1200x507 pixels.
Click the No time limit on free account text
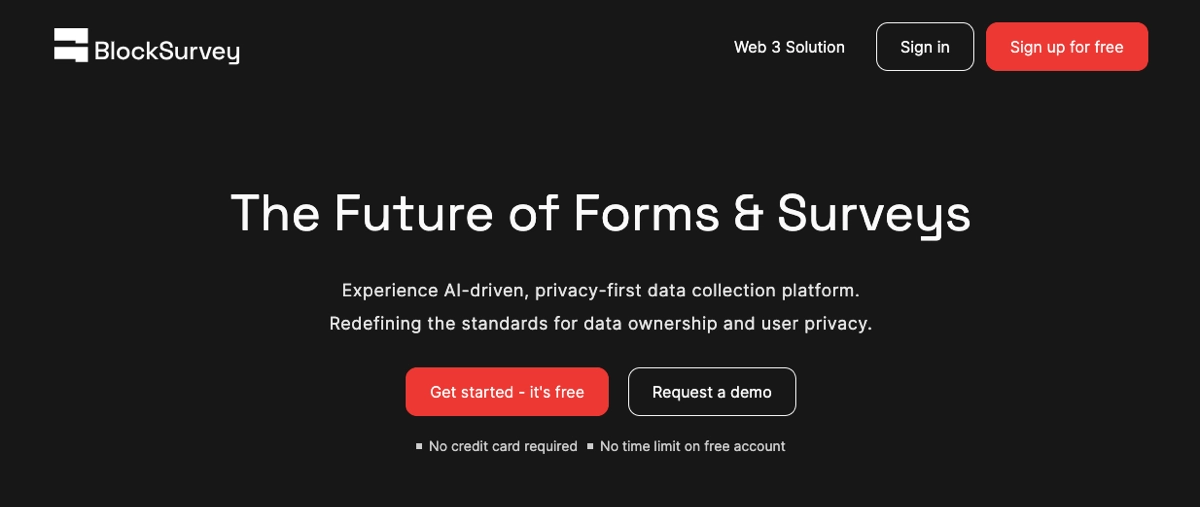click(692, 446)
